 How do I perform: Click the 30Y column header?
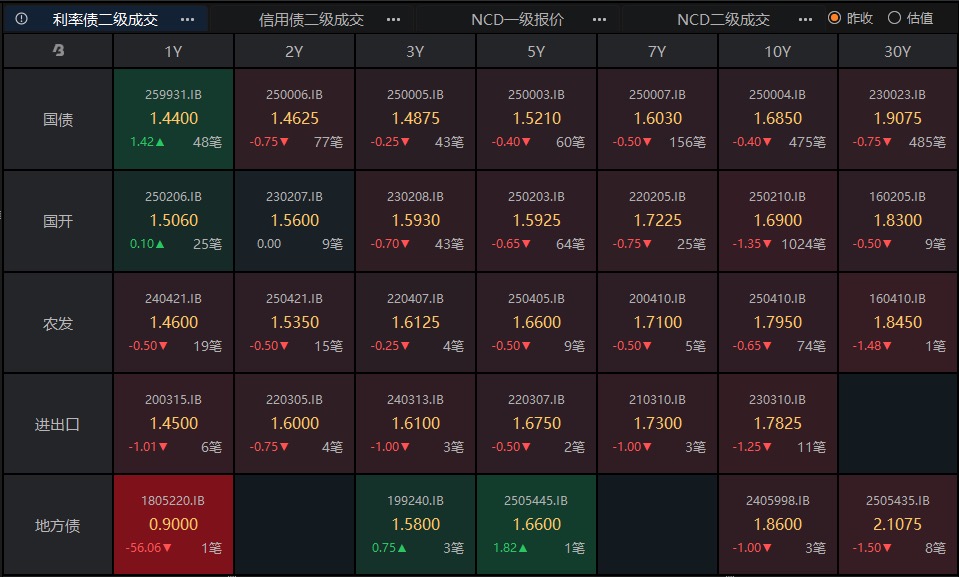898,51
